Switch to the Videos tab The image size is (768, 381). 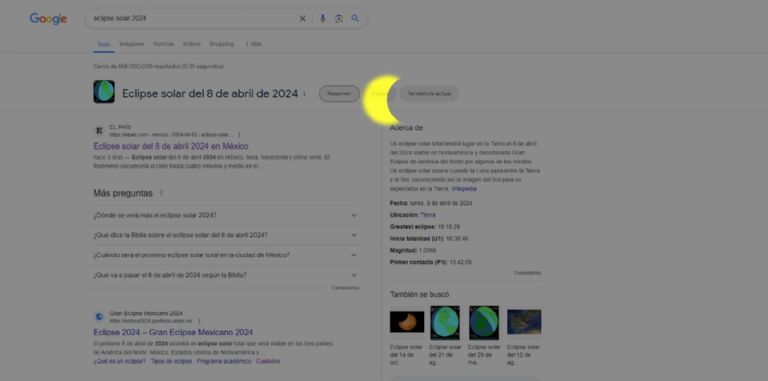(192, 44)
